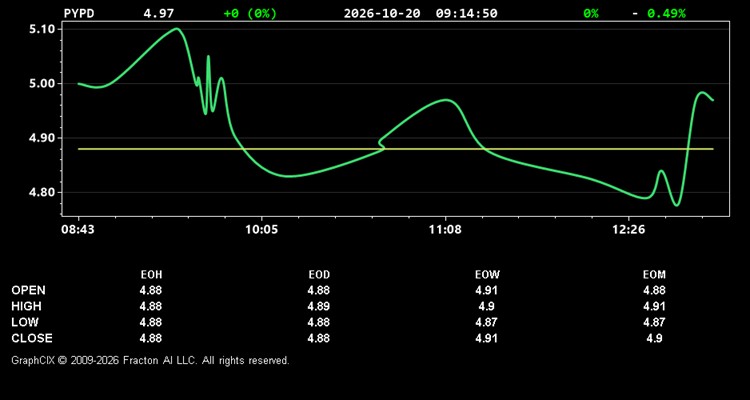The width and height of the screenshot is (750, 400).
Task: Click the EOD CLOSE value 4.88
Action: (319, 338)
